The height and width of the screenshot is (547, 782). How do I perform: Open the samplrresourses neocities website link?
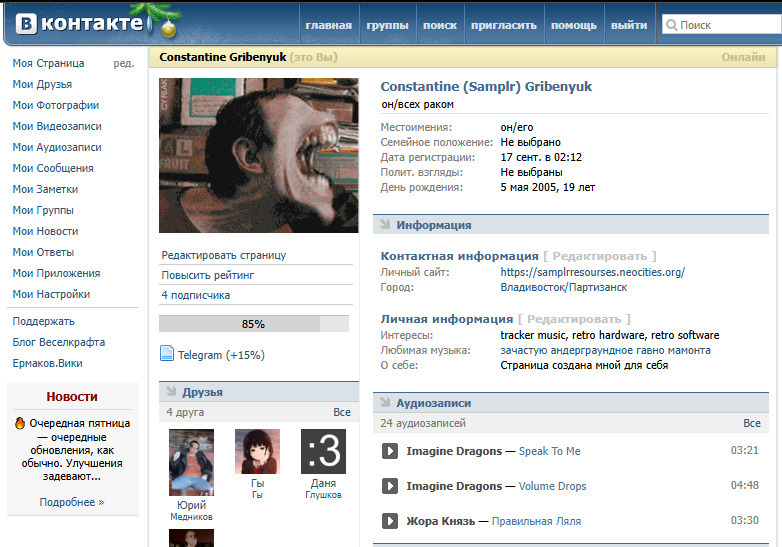point(592,272)
